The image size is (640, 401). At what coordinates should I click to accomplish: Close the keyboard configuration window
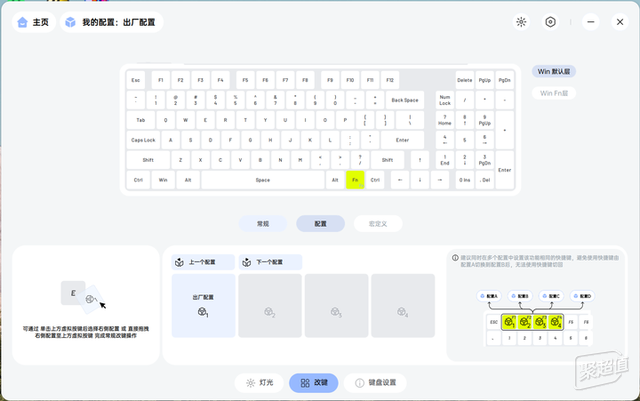click(620, 22)
